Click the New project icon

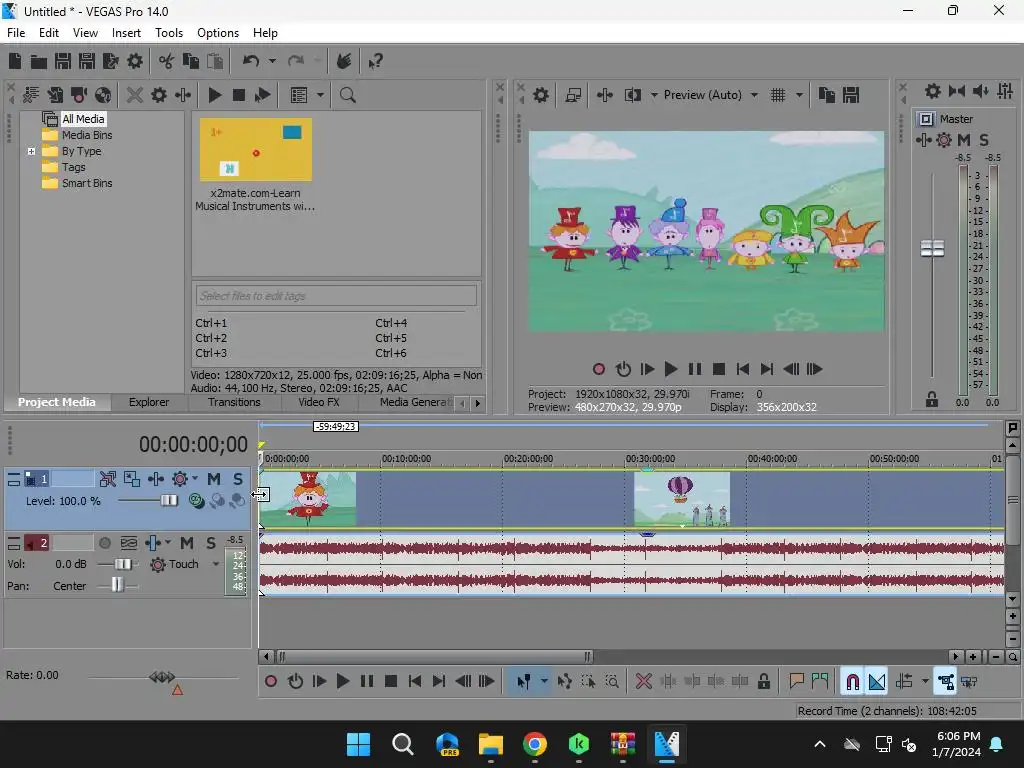14,61
